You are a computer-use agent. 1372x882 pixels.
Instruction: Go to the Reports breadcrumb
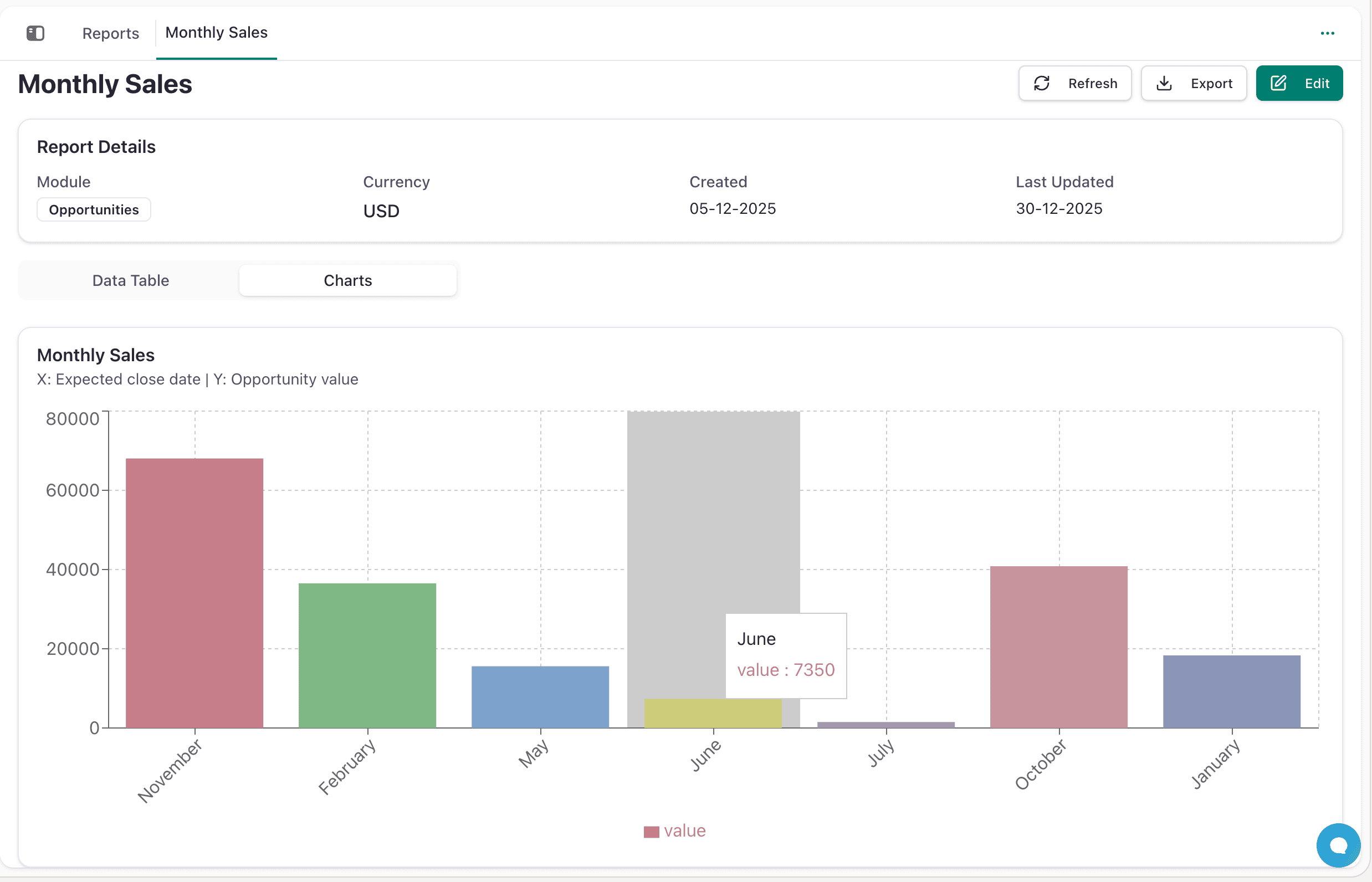click(x=111, y=33)
